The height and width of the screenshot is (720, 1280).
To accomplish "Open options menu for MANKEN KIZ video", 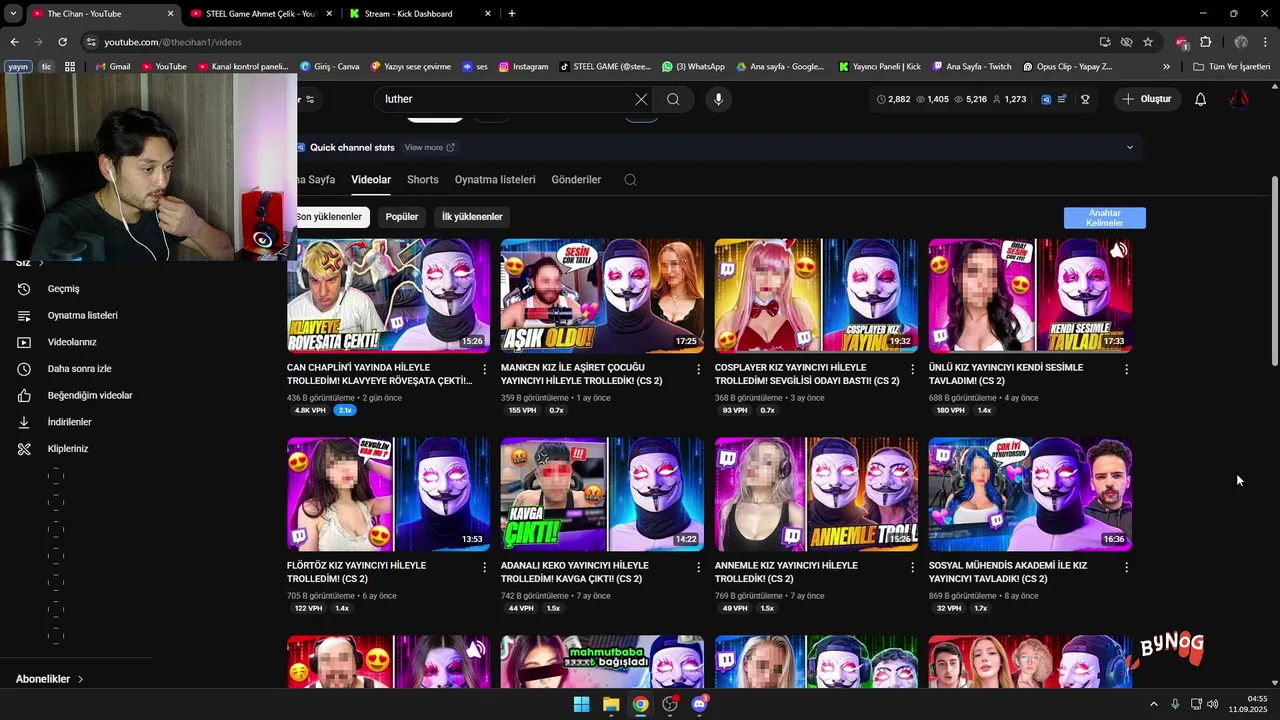I will pos(699,369).
